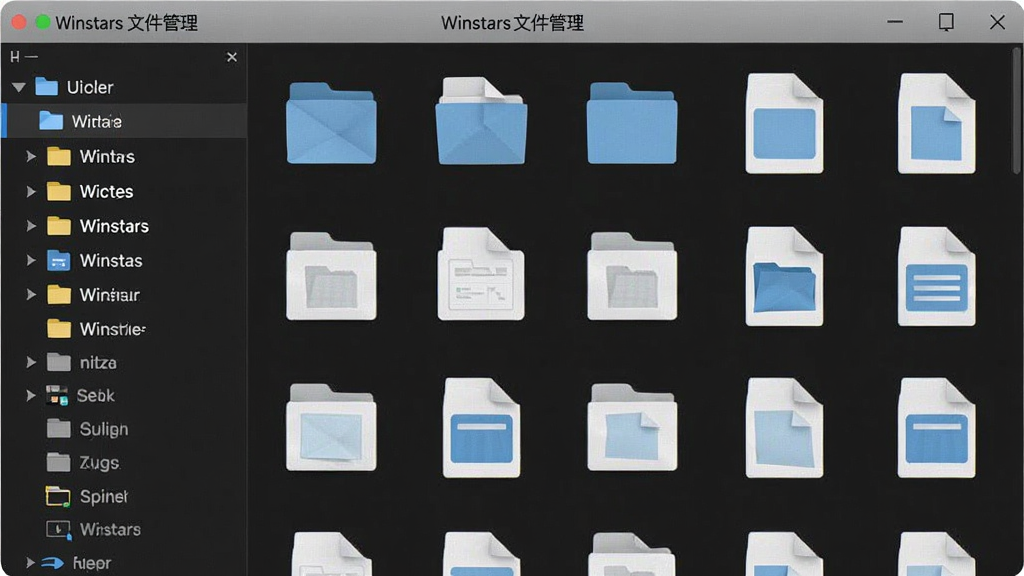Select the Winstiles label in sidebar
The image size is (1024, 576).
point(112,329)
